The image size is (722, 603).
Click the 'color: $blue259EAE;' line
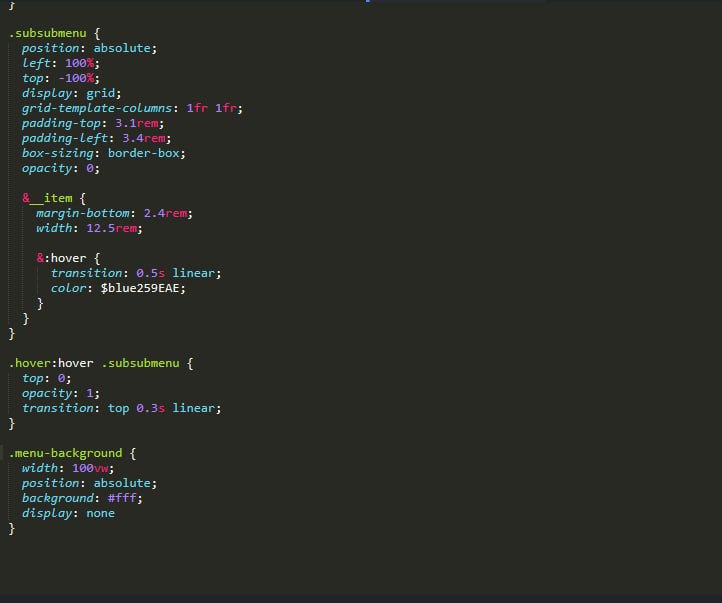pos(118,288)
